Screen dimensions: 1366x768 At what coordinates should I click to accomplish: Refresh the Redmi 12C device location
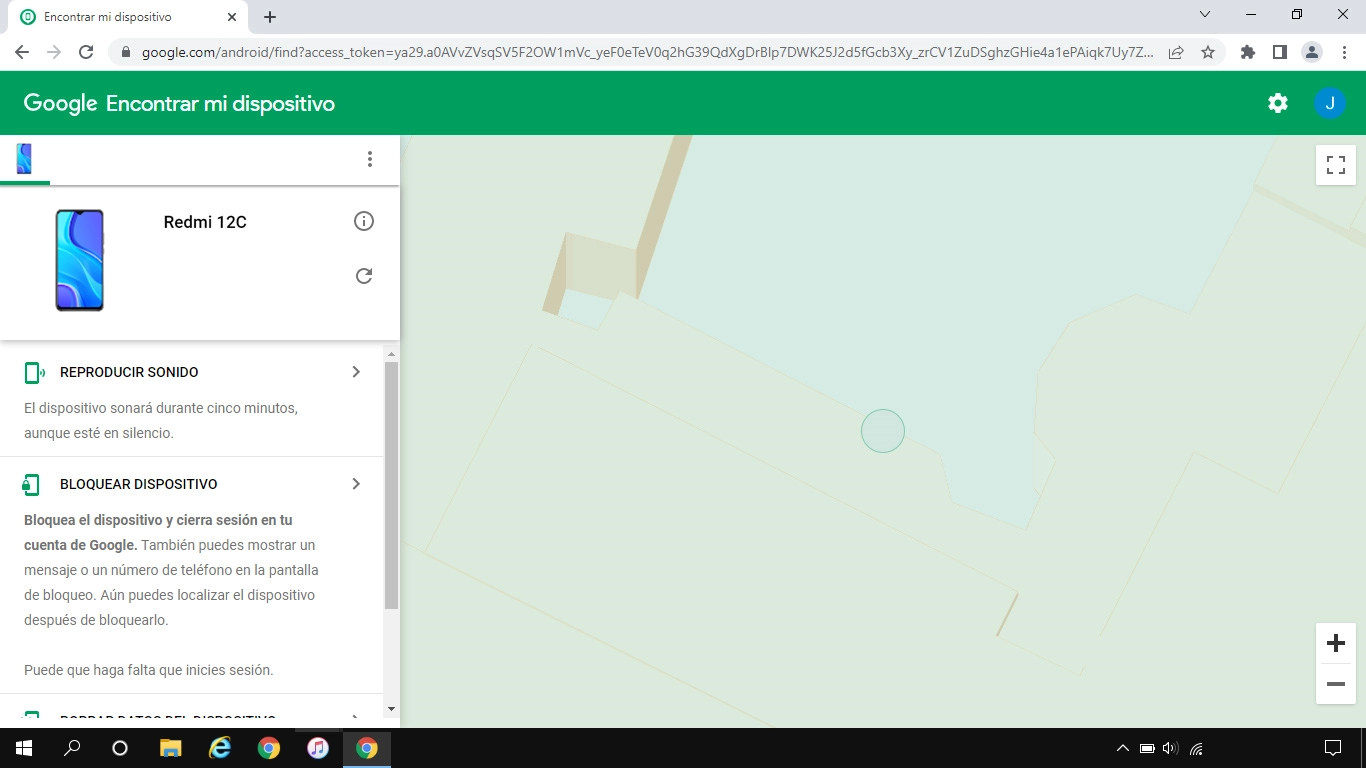364,276
